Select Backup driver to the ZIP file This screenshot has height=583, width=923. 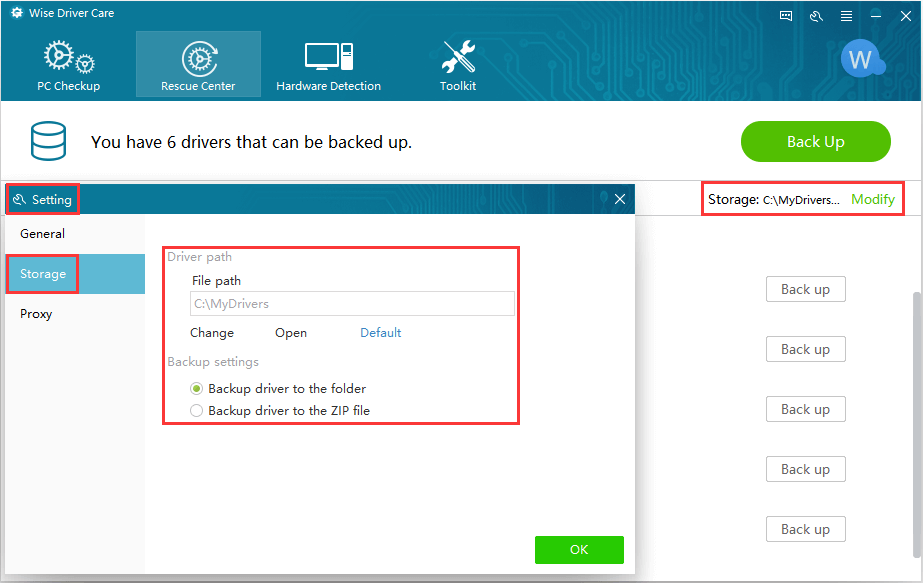(x=280, y=410)
